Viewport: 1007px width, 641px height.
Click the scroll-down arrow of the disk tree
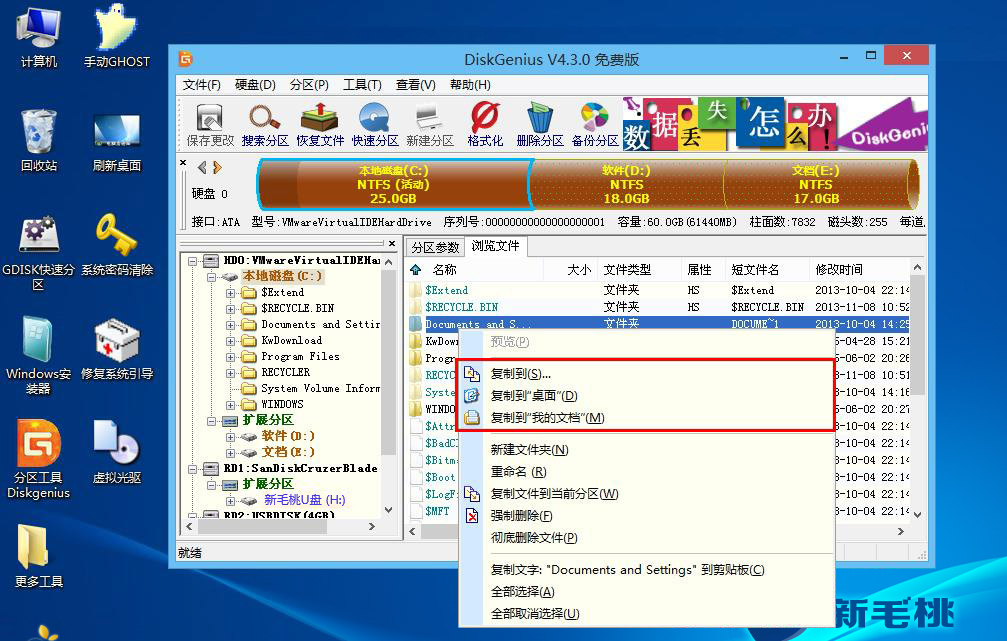(388, 510)
